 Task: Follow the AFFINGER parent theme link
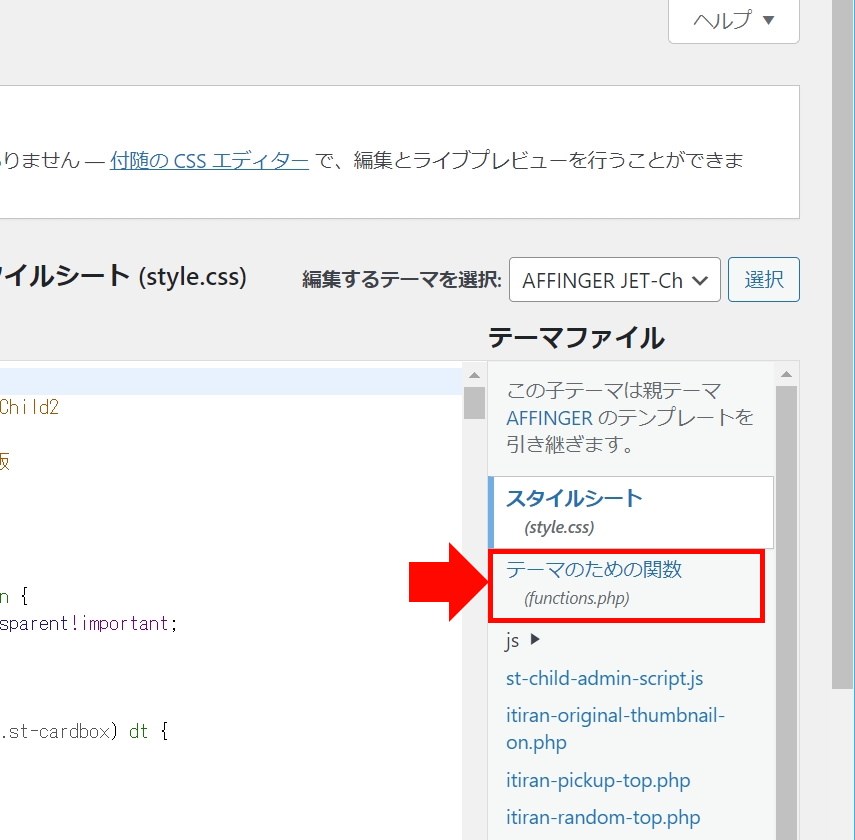[549, 417]
